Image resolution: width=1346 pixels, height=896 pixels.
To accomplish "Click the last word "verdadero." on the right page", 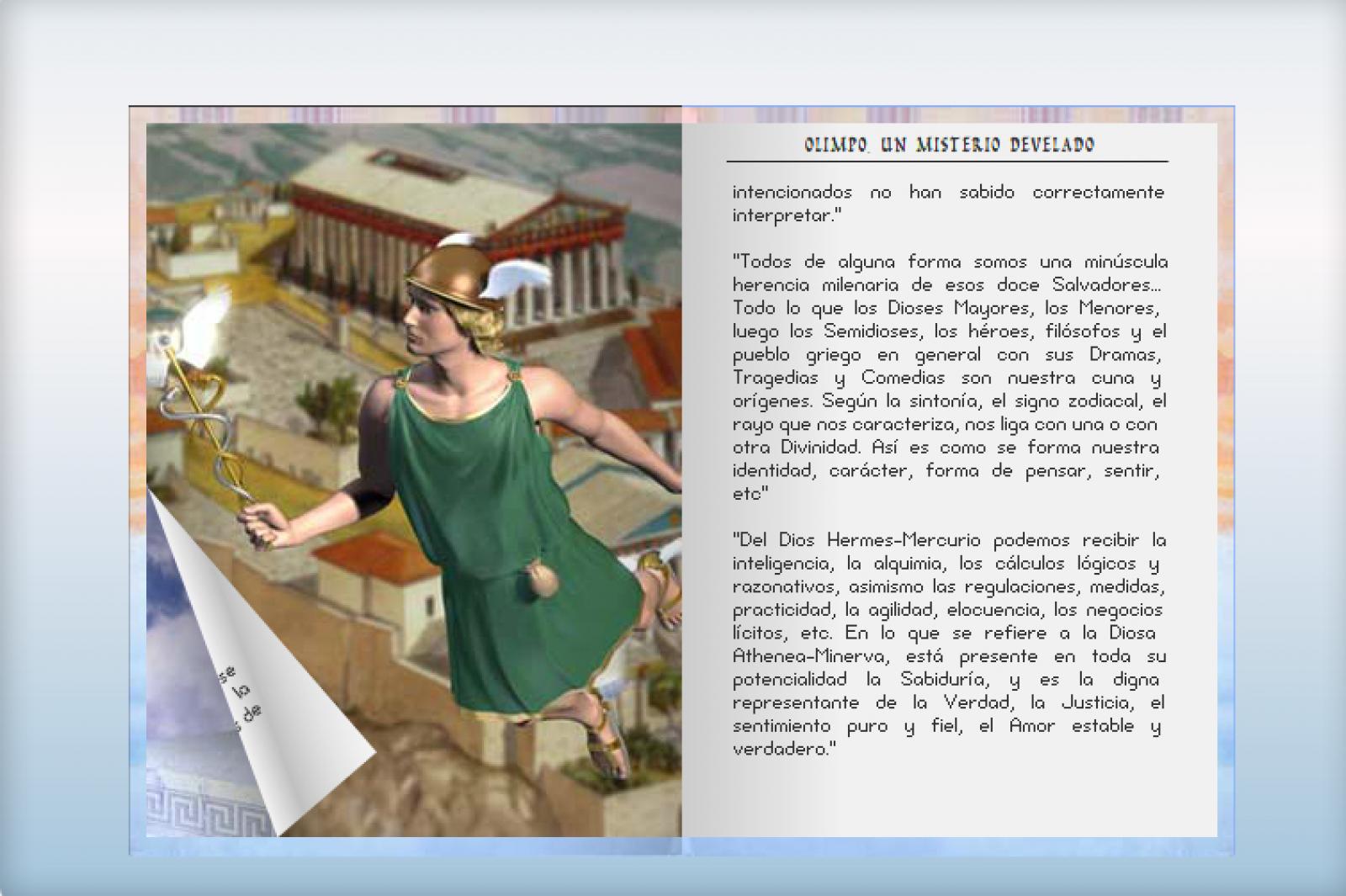I will pyautogui.click(x=782, y=749).
